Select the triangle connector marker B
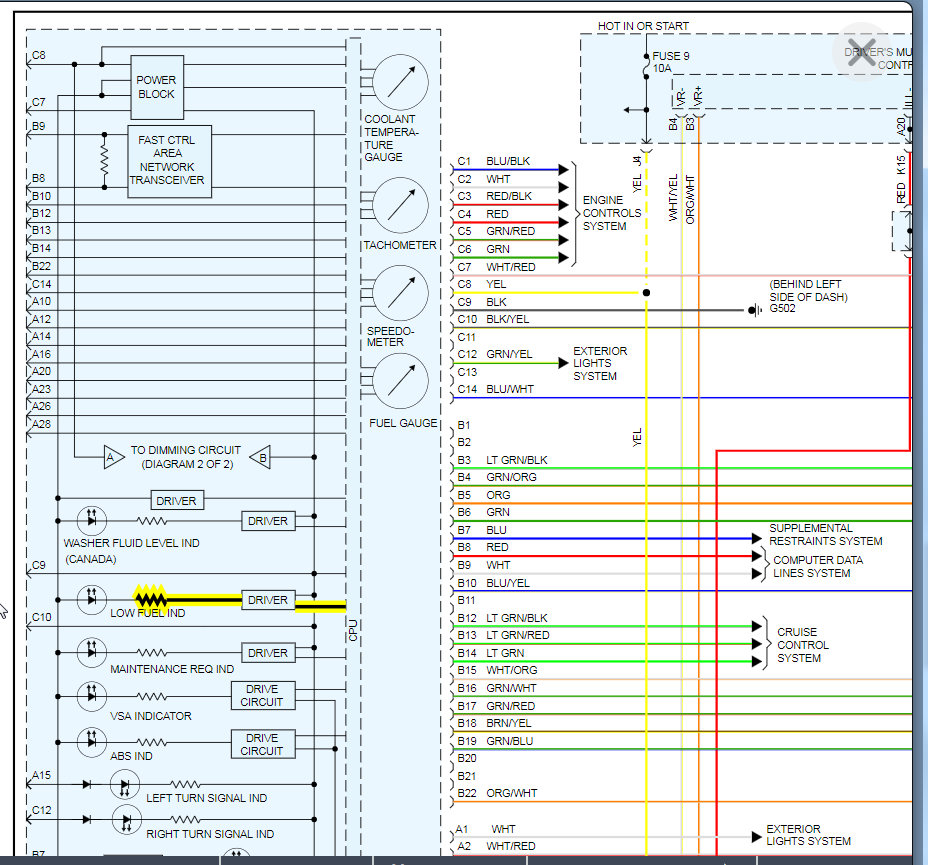The height and width of the screenshot is (865, 928). pos(260,457)
